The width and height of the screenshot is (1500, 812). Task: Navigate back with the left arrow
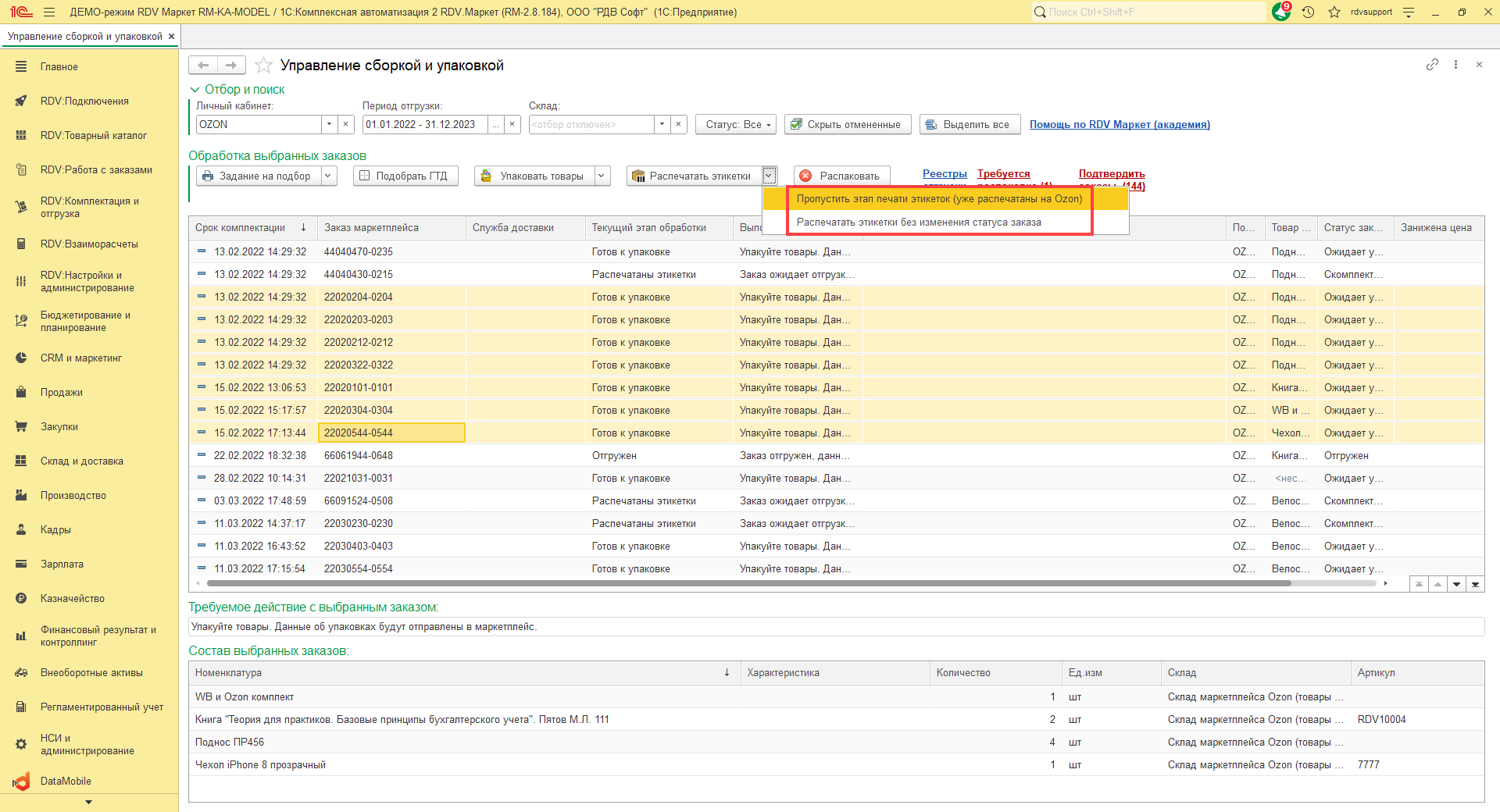(x=203, y=66)
